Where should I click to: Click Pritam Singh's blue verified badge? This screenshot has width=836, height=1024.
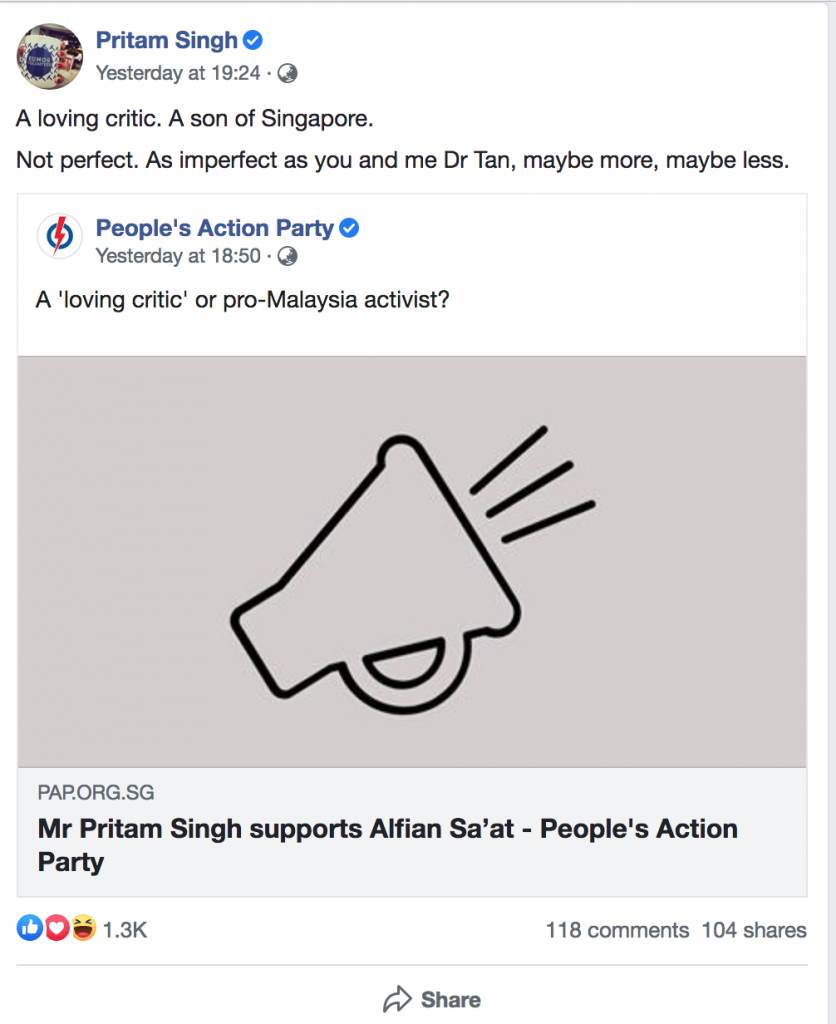[x=254, y=41]
